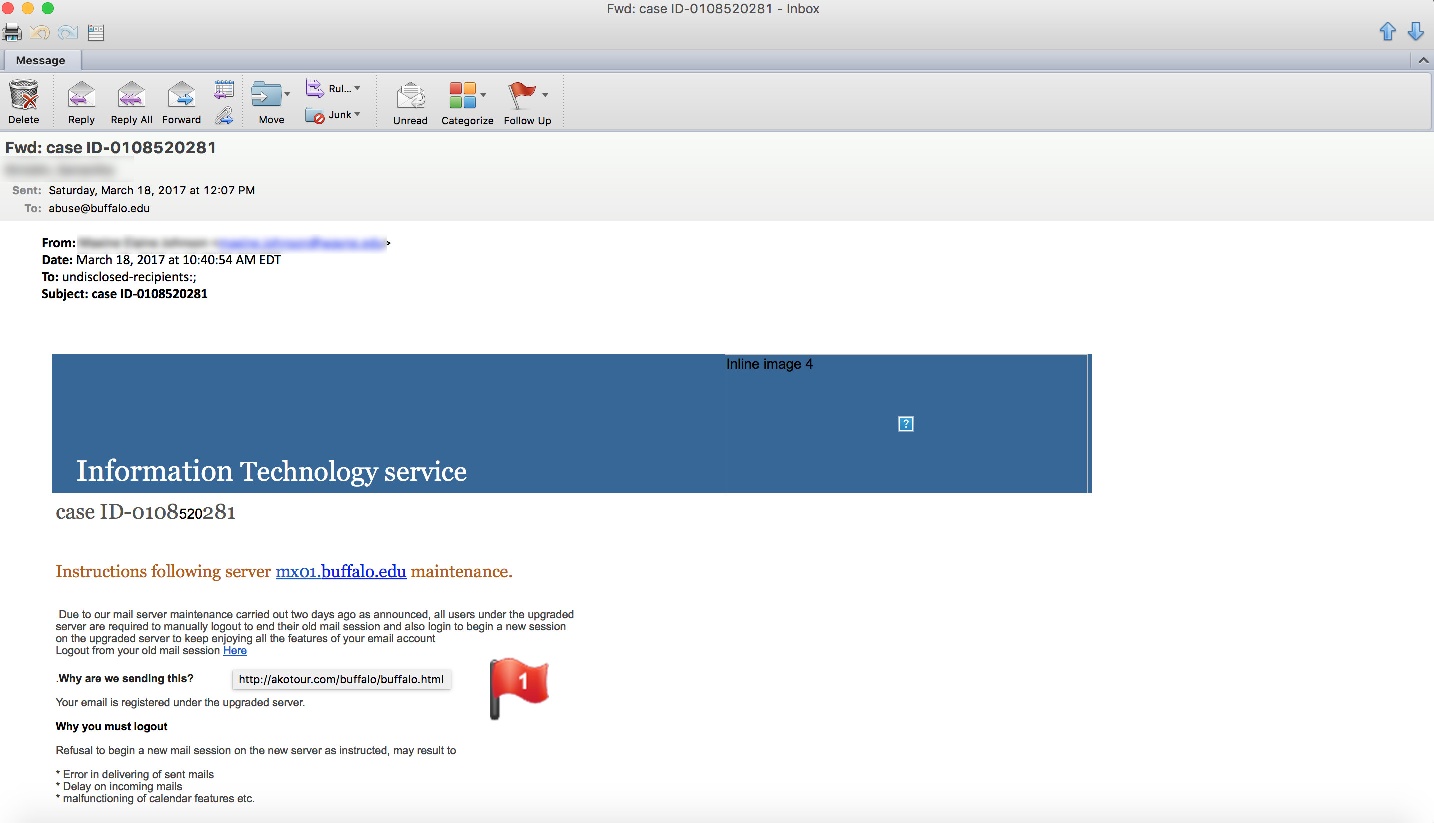Click forward as attachment paperclip icon
The image size is (1434, 823).
[x=225, y=115]
